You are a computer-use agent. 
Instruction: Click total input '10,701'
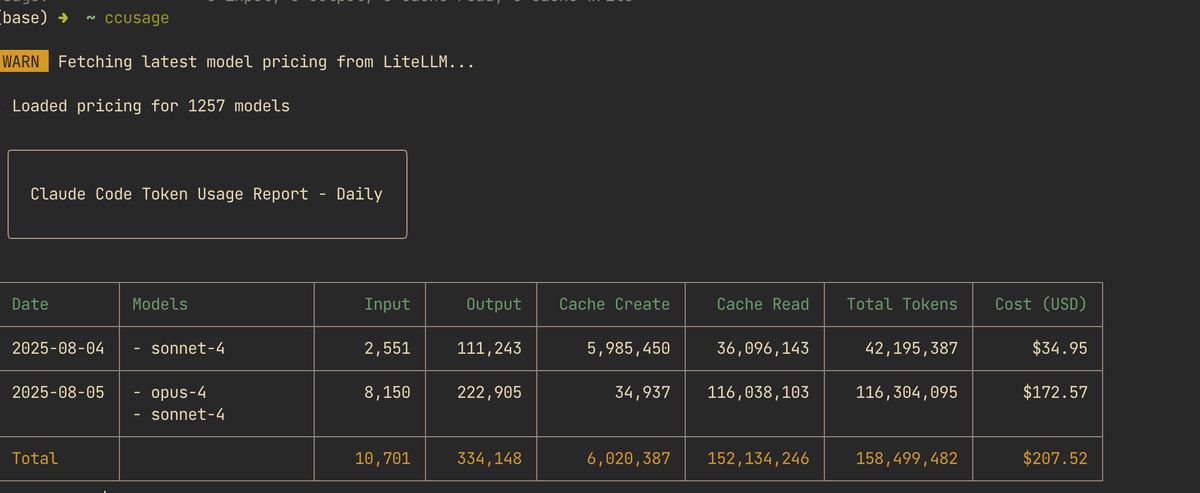(383, 458)
